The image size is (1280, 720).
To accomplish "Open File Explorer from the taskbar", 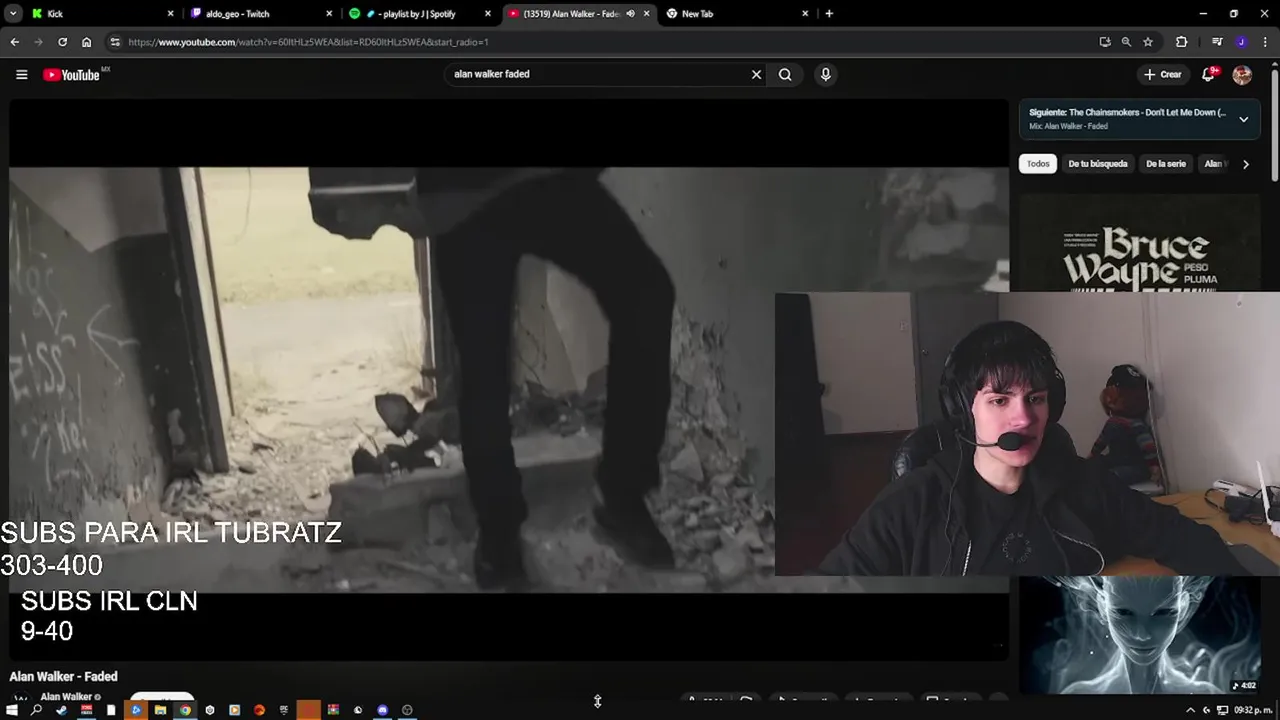I will (x=160, y=710).
